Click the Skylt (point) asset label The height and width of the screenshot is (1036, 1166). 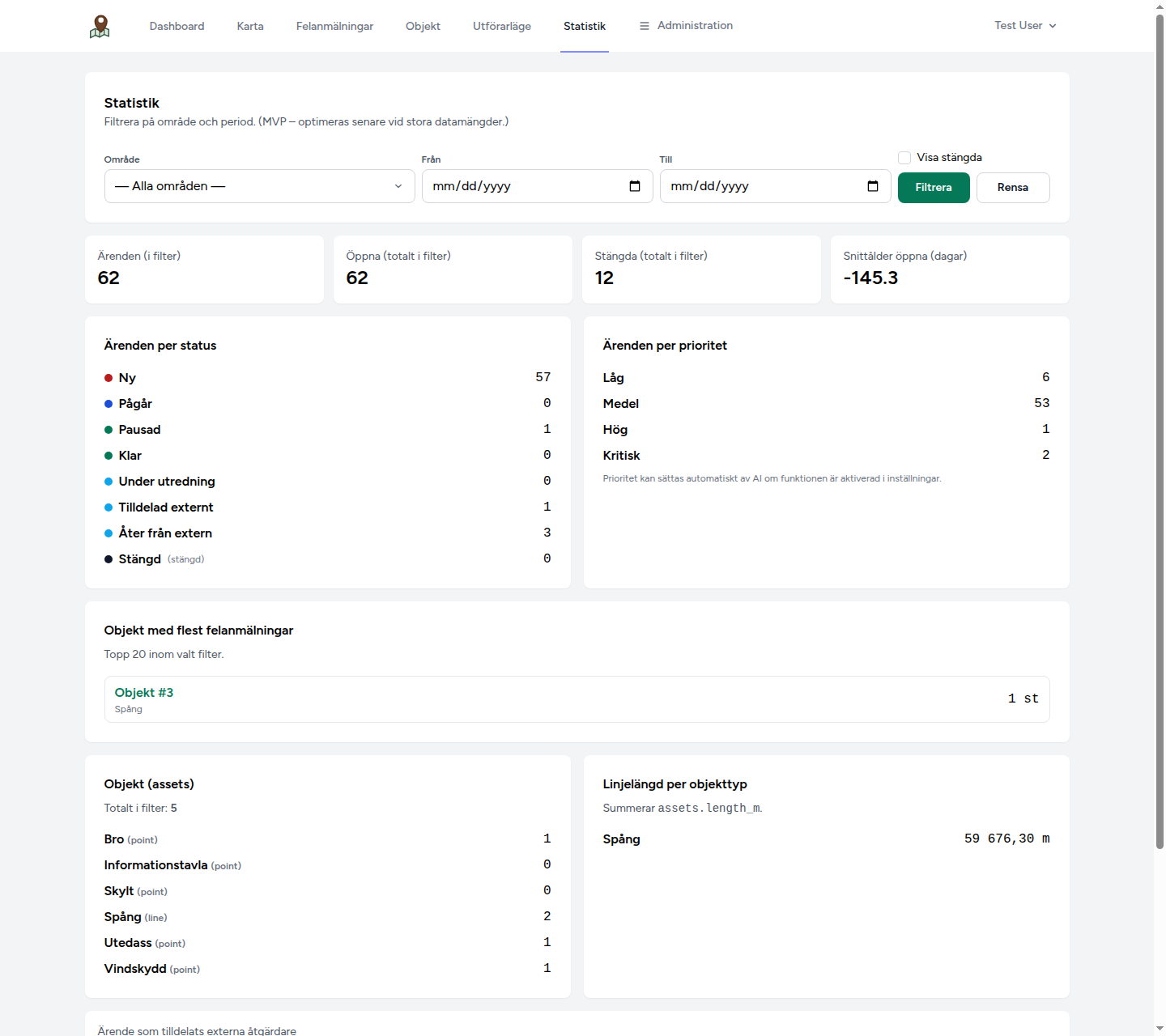coord(136,891)
